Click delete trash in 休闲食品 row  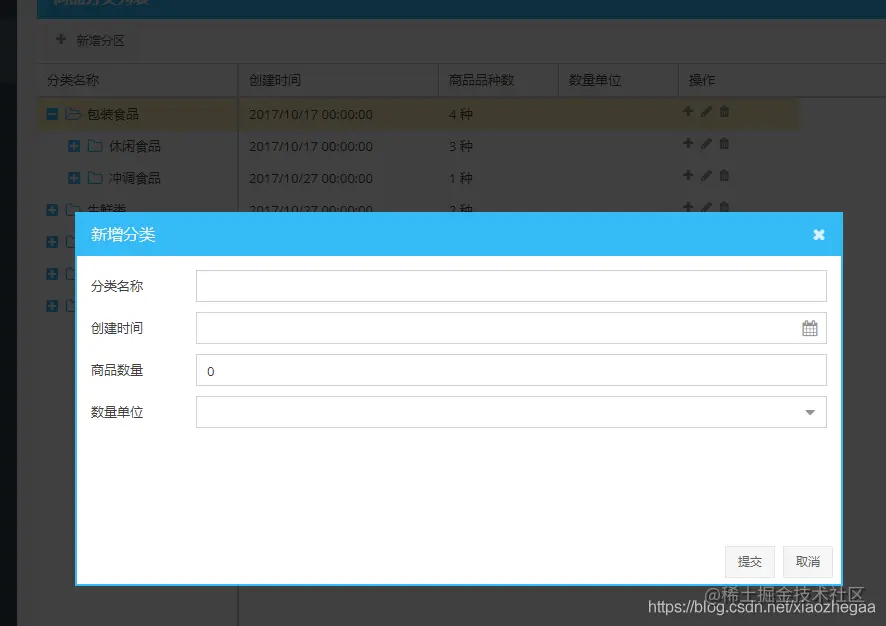724,144
